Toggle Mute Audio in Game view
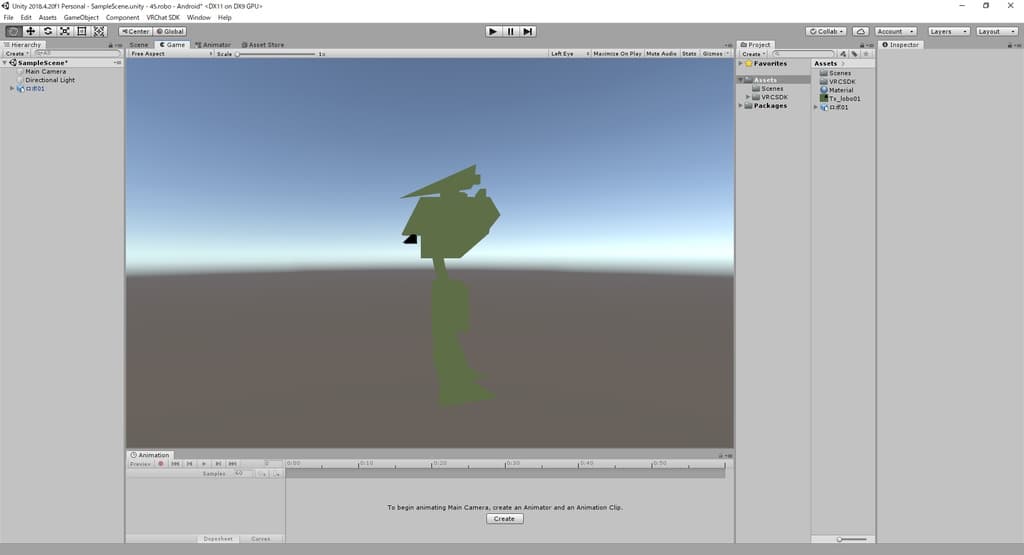1024x555 pixels. (x=661, y=54)
